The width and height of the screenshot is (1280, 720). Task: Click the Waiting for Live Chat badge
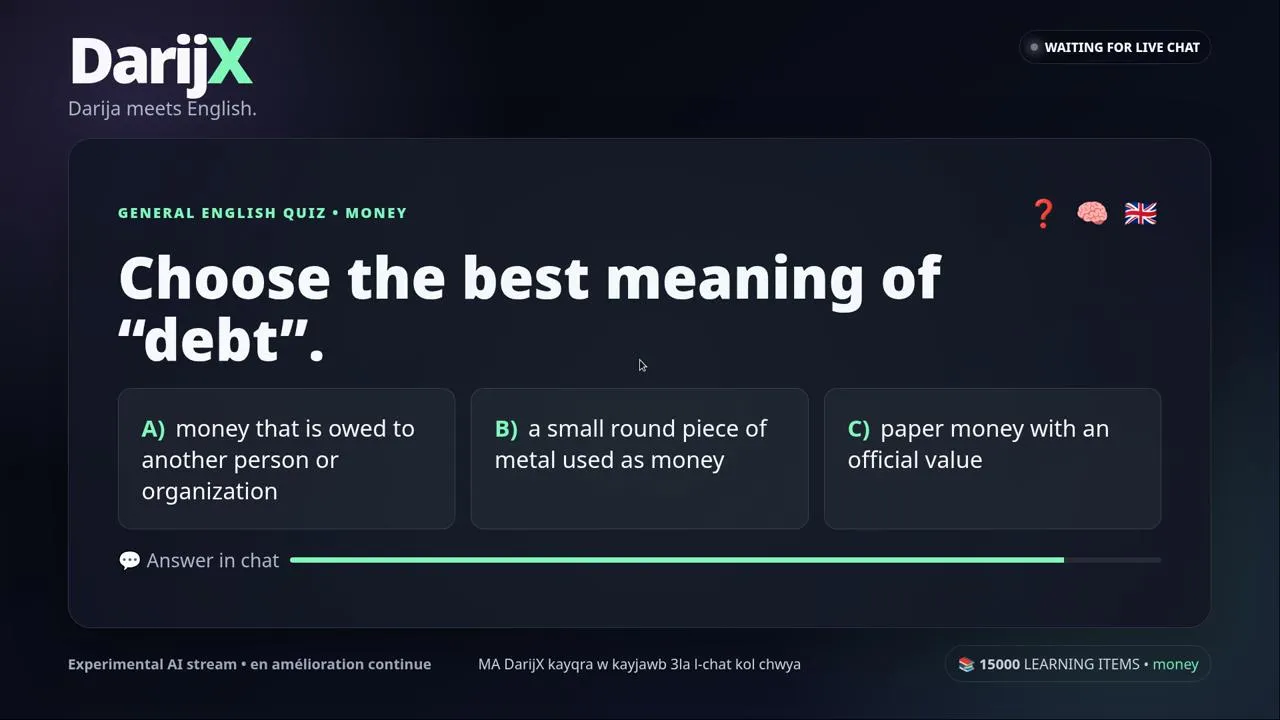pos(1115,47)
